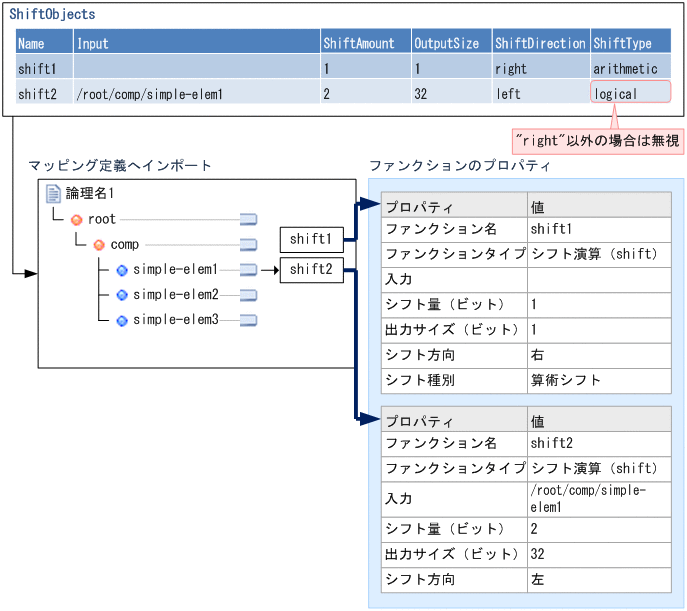Image resolution: width=687 pixels, height=611 pixels.
Task: Click the blue simple-elem1 element icon
Action: [122, 270]
